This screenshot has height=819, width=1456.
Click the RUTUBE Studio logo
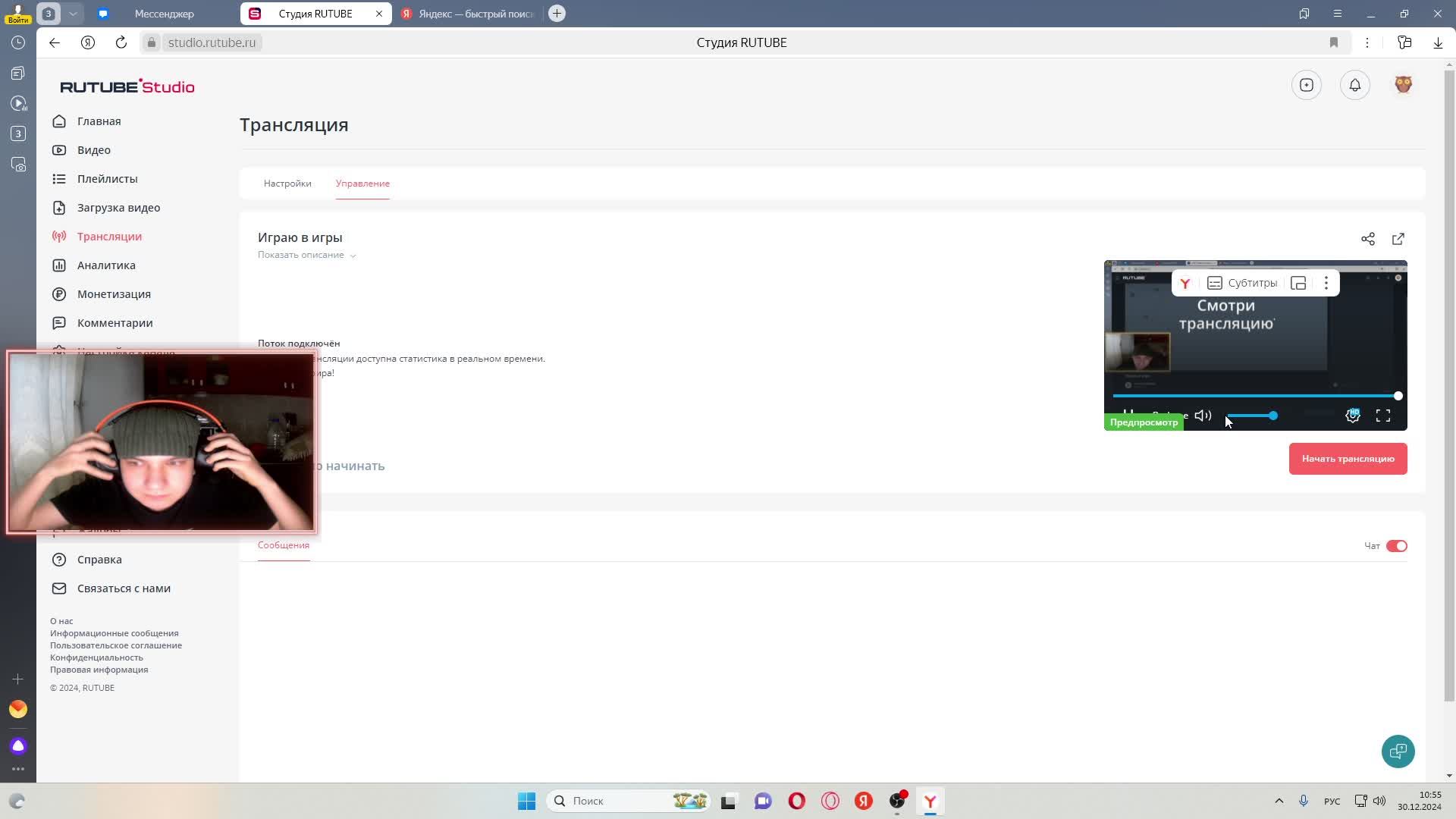(x=127, y=86)
